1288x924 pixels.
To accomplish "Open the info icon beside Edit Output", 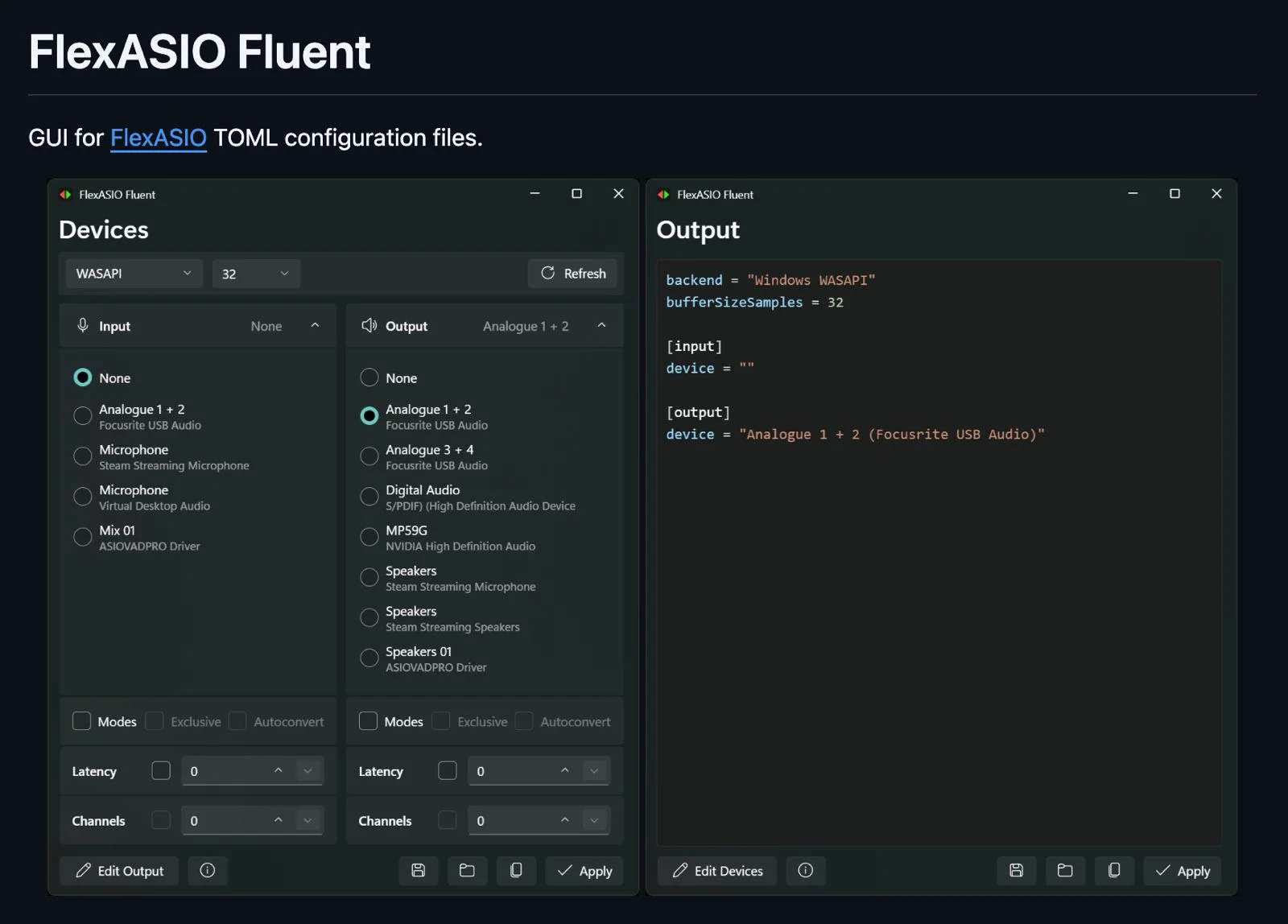I will pos(208,870).
